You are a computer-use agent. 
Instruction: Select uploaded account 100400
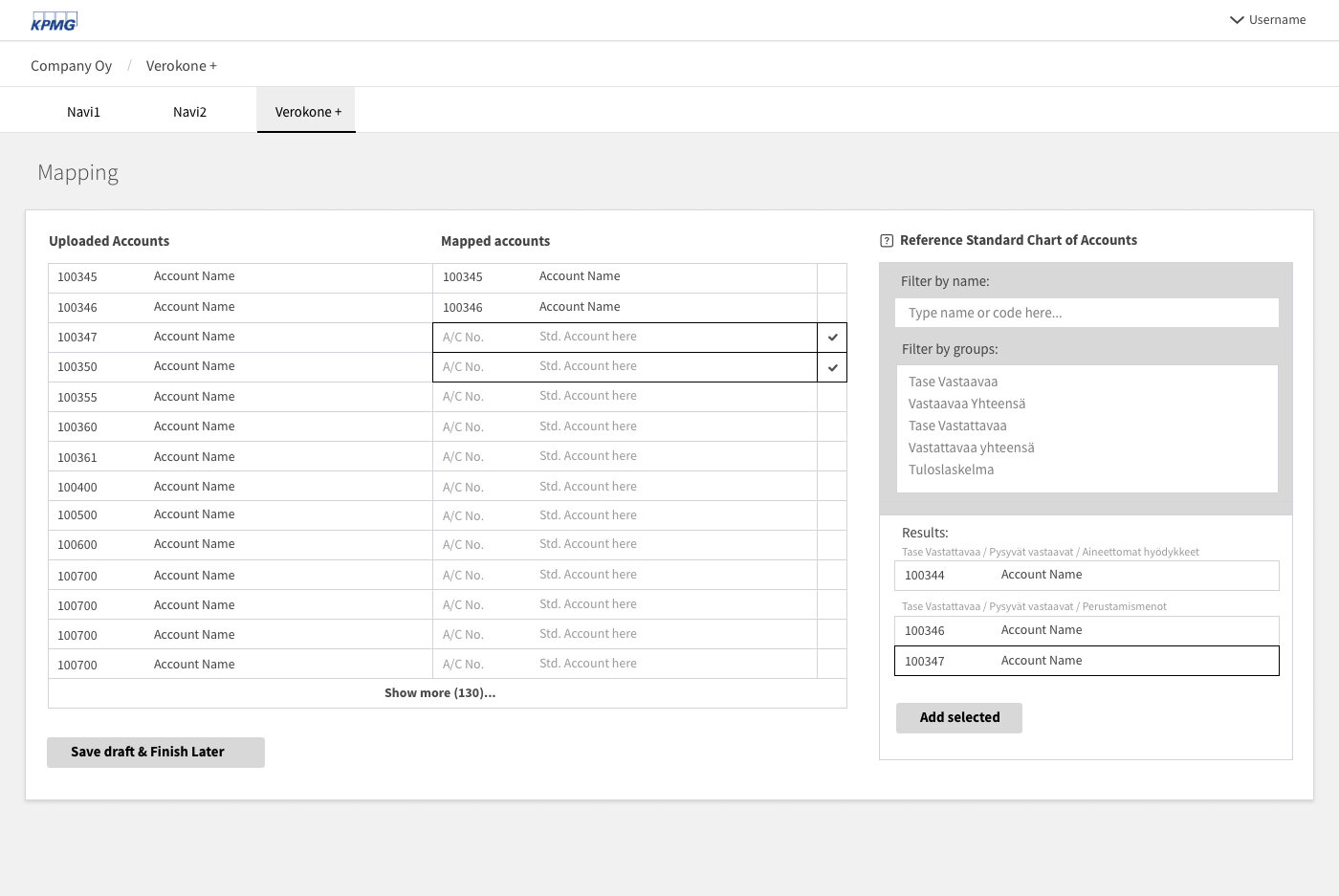pyautogui.click(x=240, y=486)
